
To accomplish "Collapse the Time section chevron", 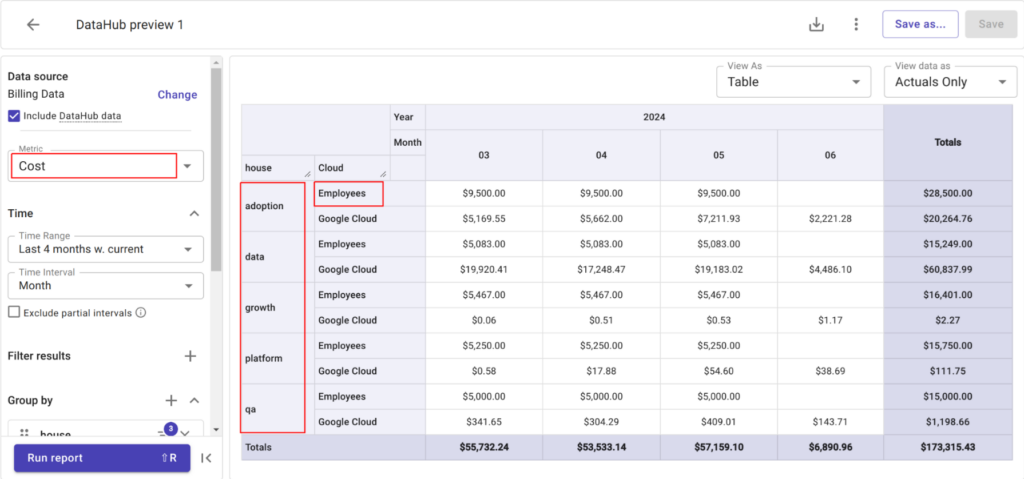I will click(x=194, y=214).
